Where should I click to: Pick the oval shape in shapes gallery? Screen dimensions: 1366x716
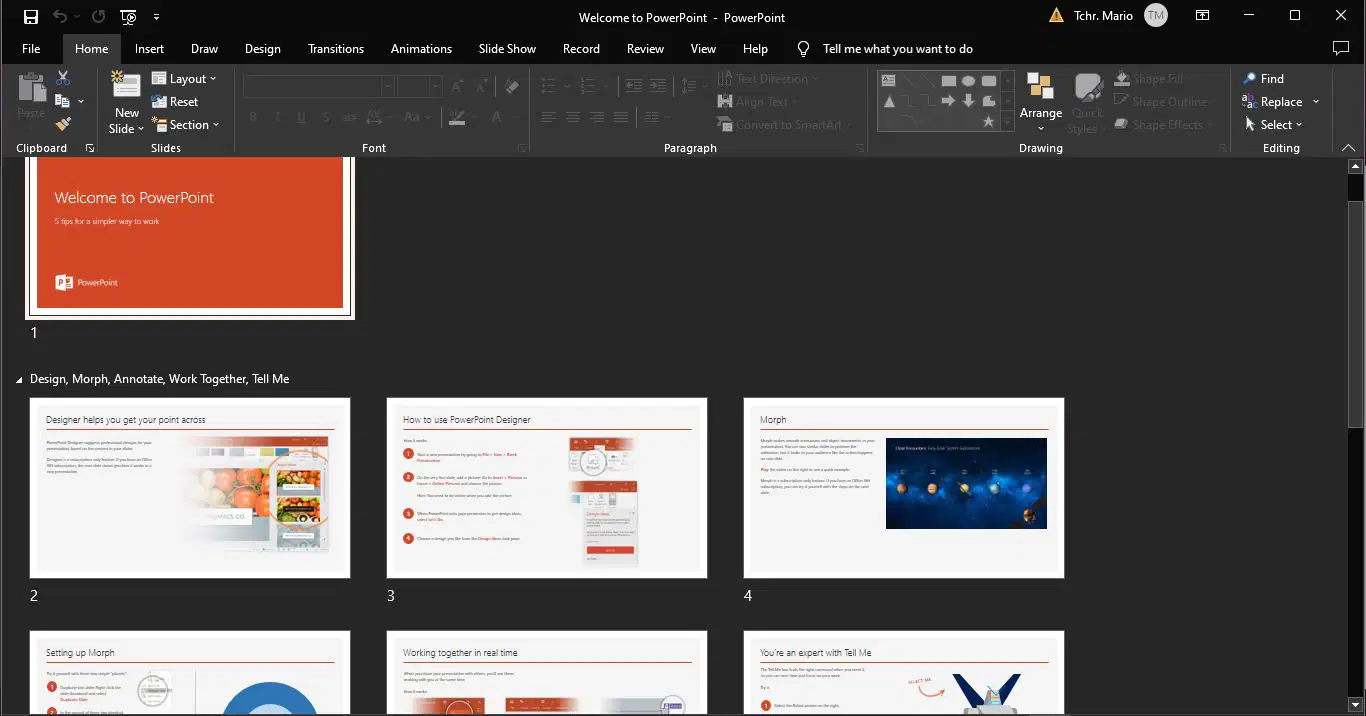[968, 82]
